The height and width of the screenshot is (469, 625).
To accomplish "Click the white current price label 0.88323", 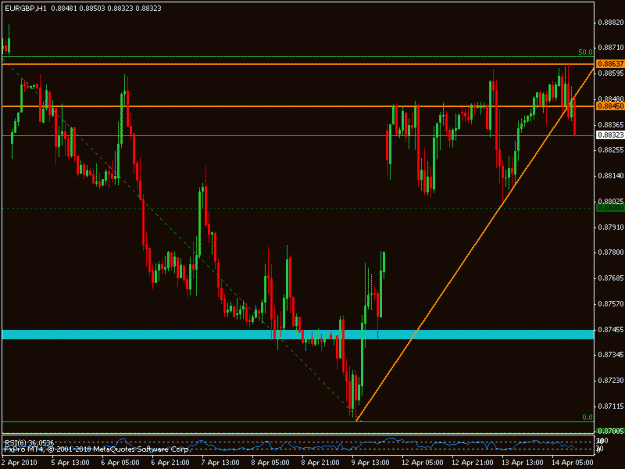I will tap(610, 135).
